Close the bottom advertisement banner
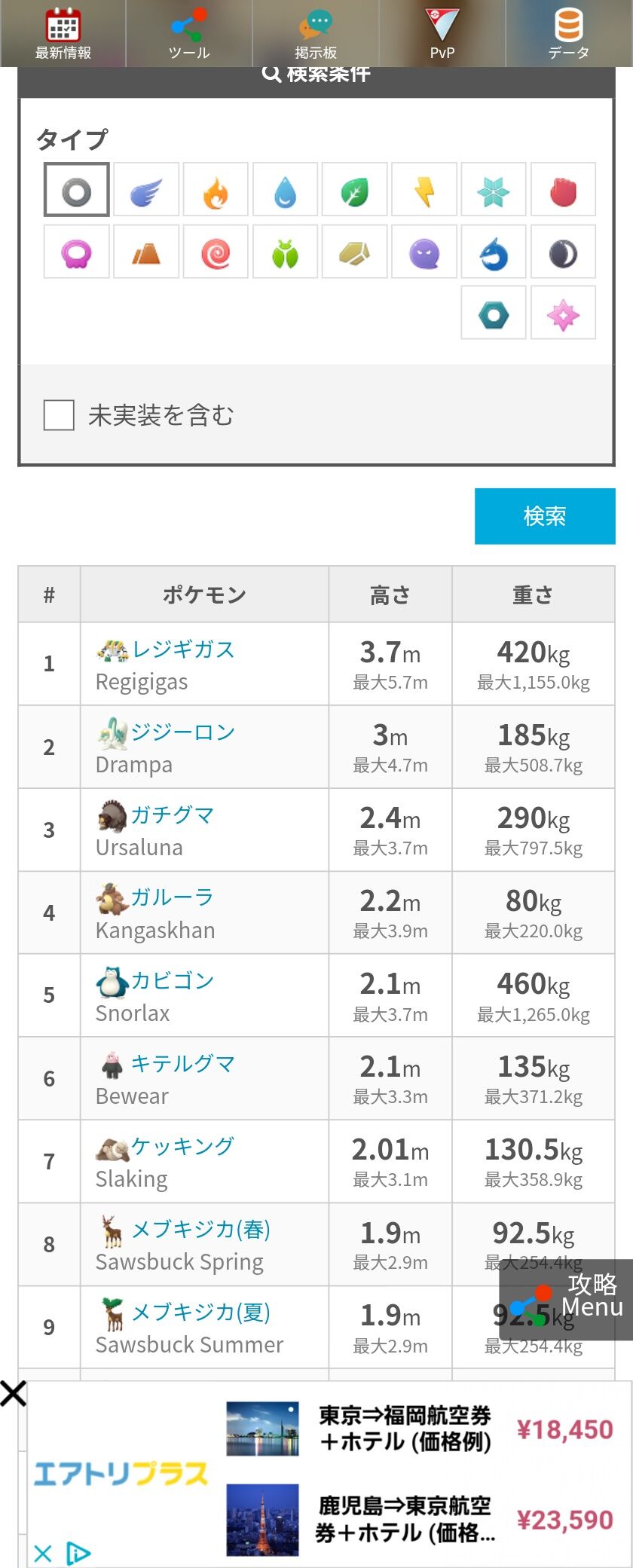The width and height of the screenshot is (633, 1568). (14, 1394)
